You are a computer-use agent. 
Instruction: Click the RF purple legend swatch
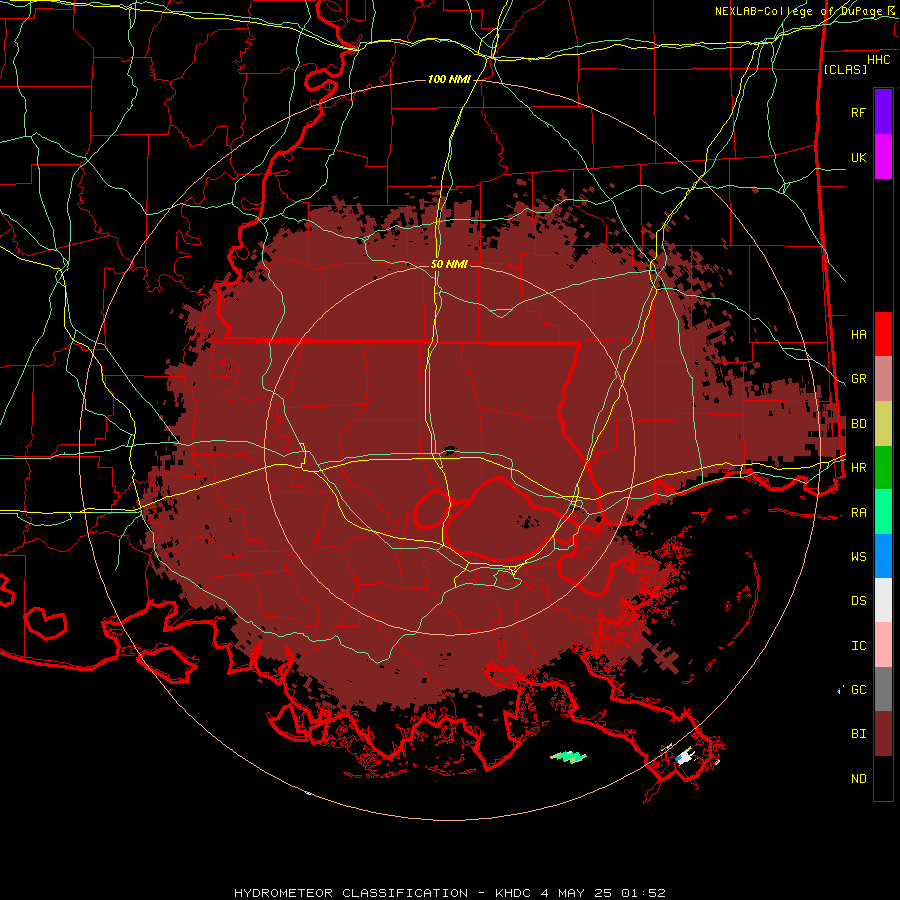click(883, 112)
